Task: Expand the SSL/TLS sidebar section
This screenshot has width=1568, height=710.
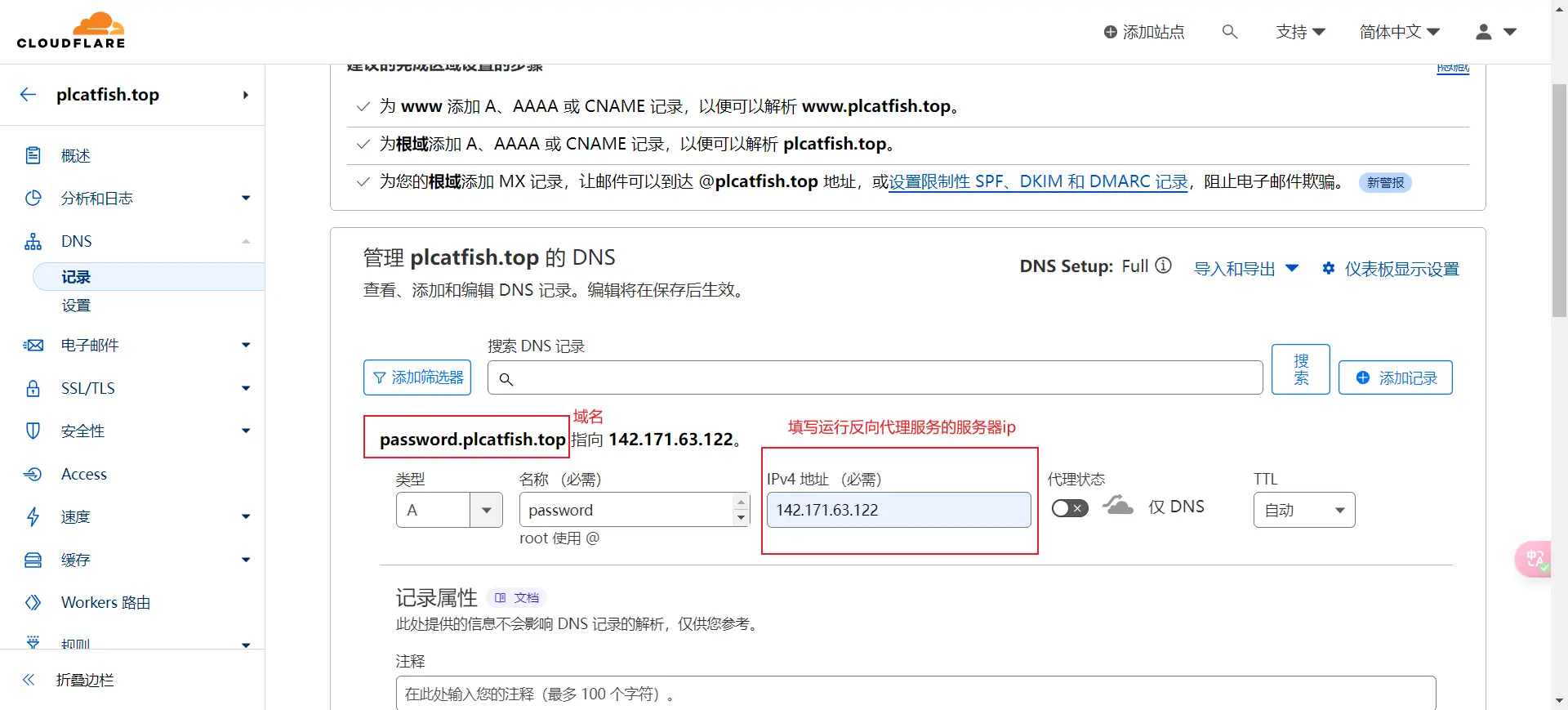Action: click(246, 388)
